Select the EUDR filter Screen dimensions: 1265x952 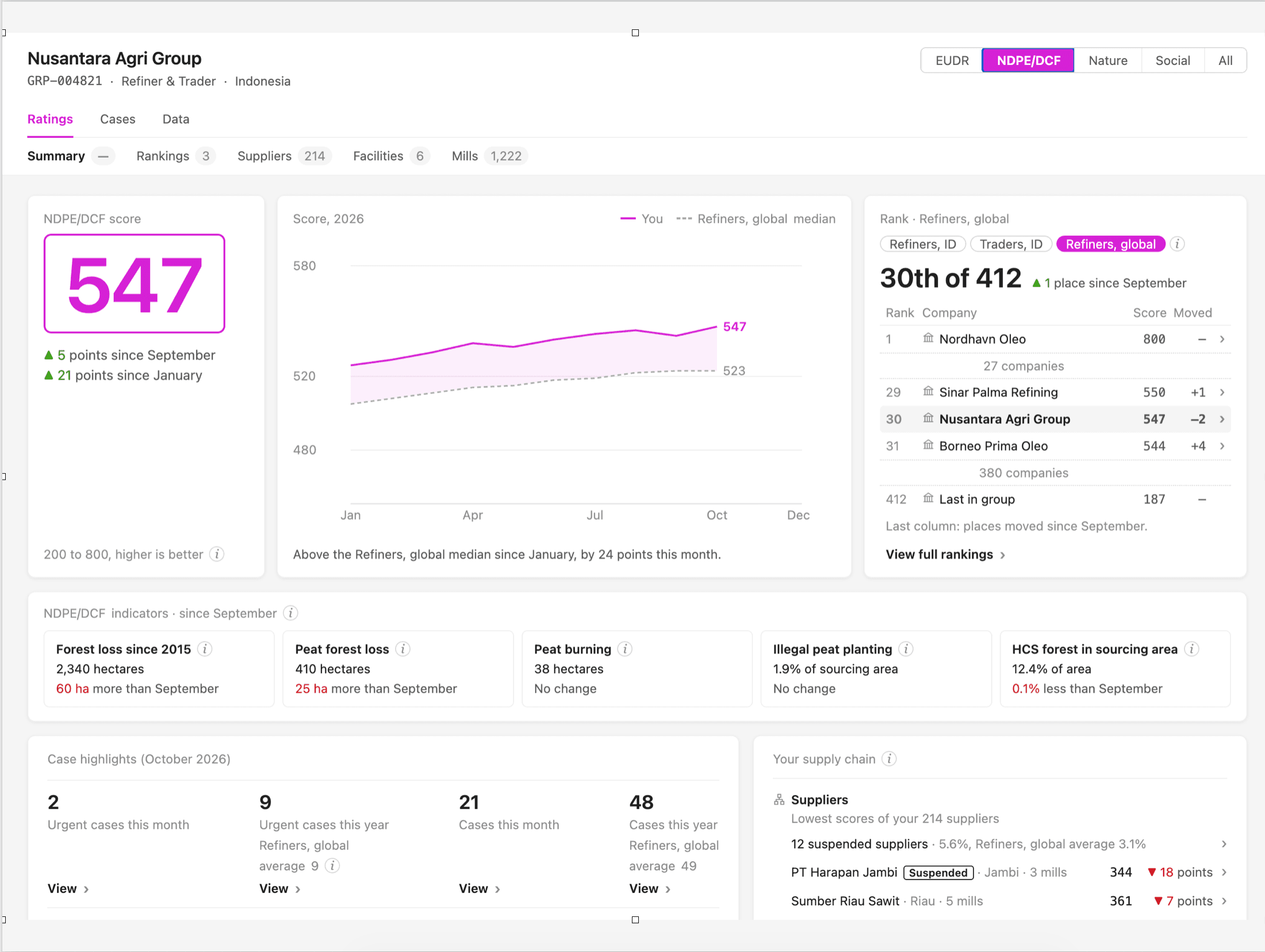[x=952, y=60]
